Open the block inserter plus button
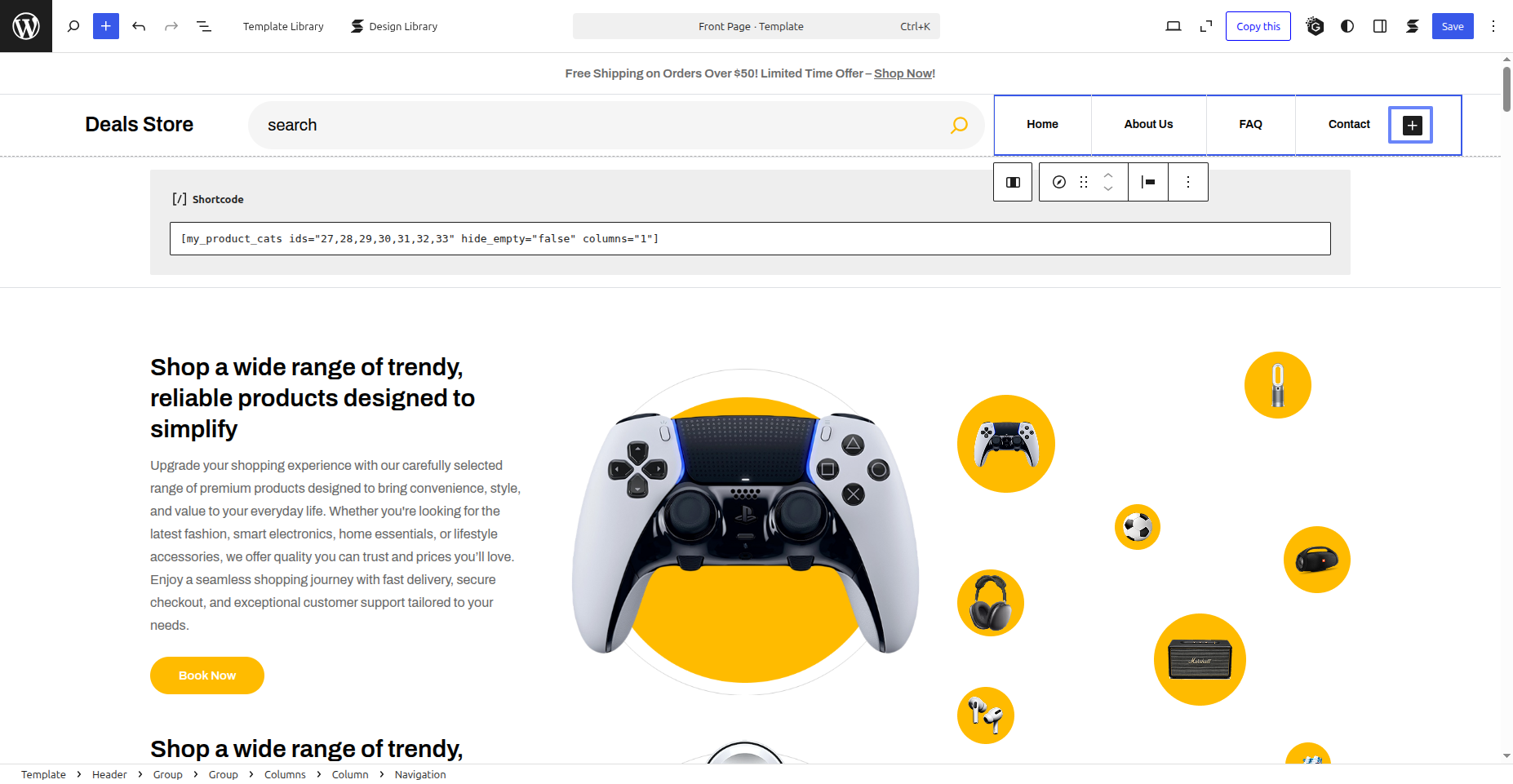The width and height of the screenshot is (1513, 784). coord(106,26)
